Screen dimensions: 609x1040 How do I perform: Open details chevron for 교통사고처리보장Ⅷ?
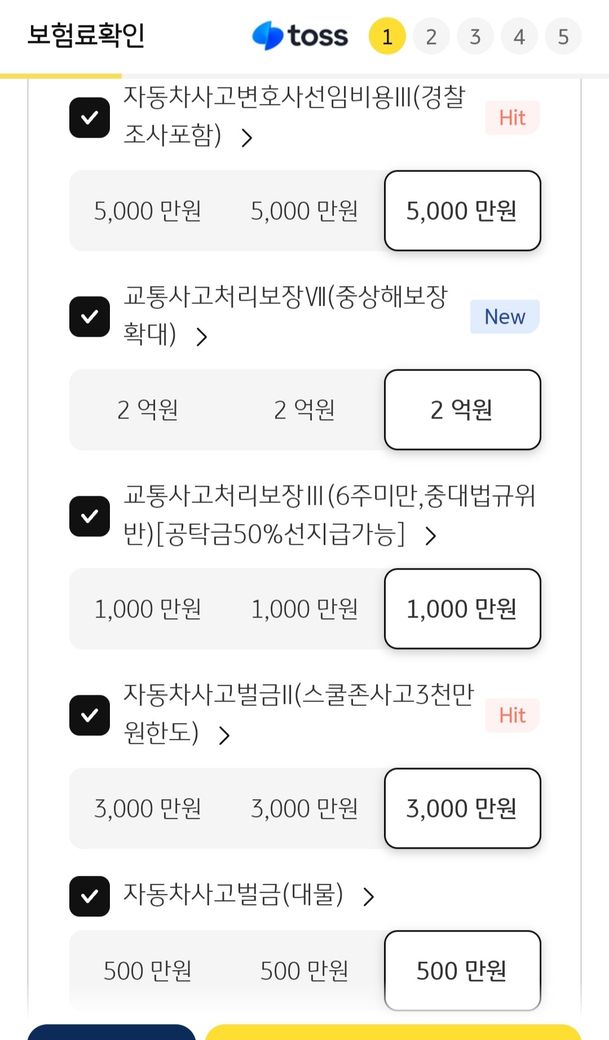coord(202,337)
